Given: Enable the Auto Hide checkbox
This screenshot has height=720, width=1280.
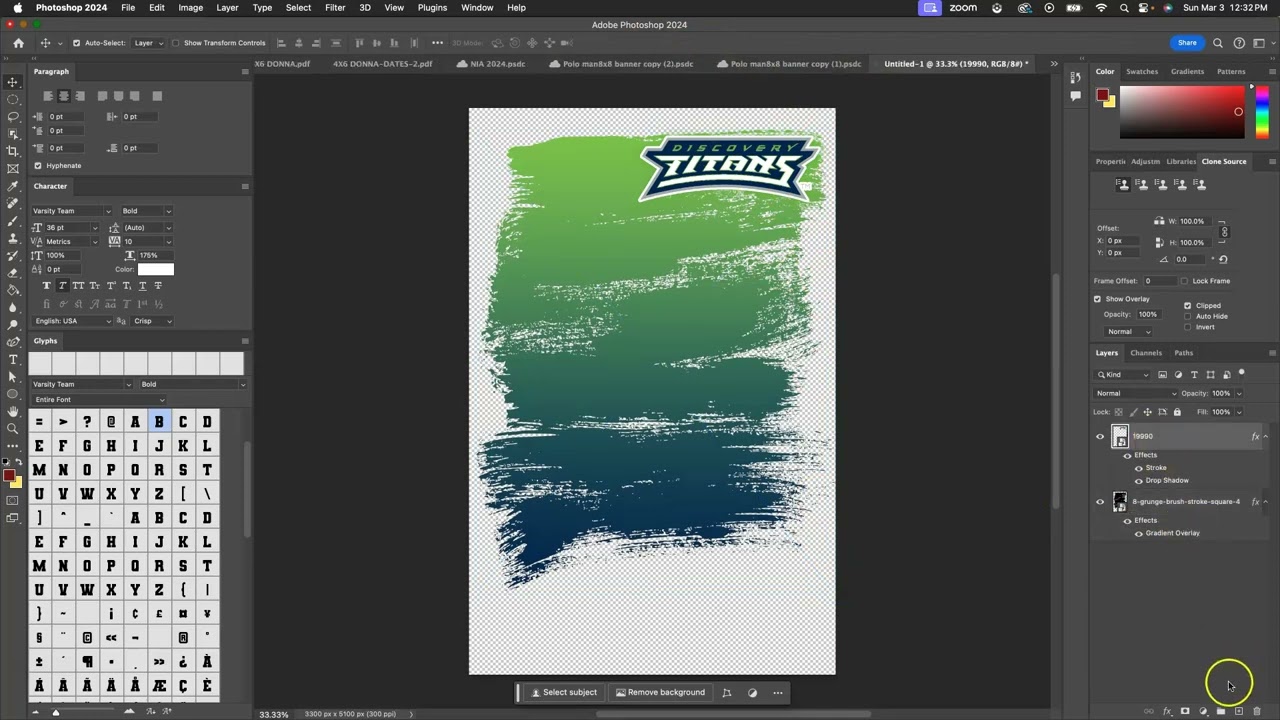Looking at the screenshot, I should pyautogui.click(x=1188, y=316).
